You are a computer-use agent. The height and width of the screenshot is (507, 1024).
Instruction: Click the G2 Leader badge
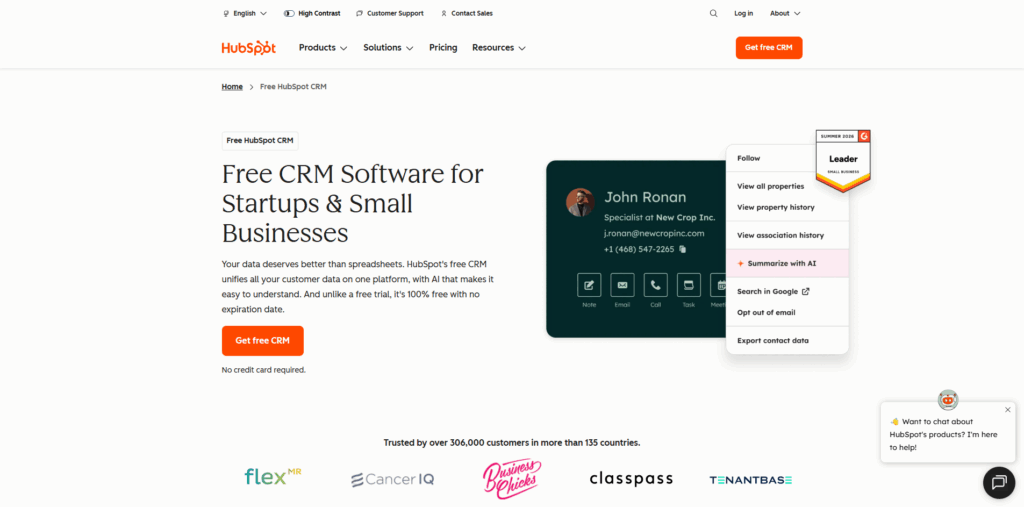(x=843, y=161)
